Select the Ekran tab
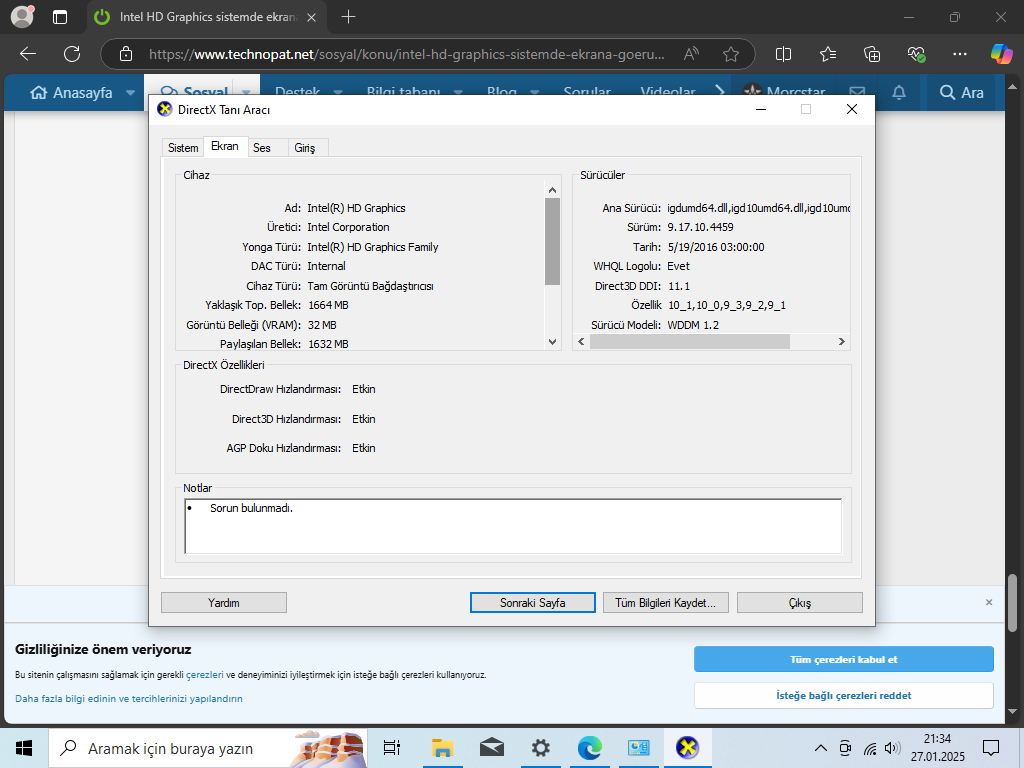Image resolution: width=1024 pixels, height=768 pixels. [x=225, y=146]
